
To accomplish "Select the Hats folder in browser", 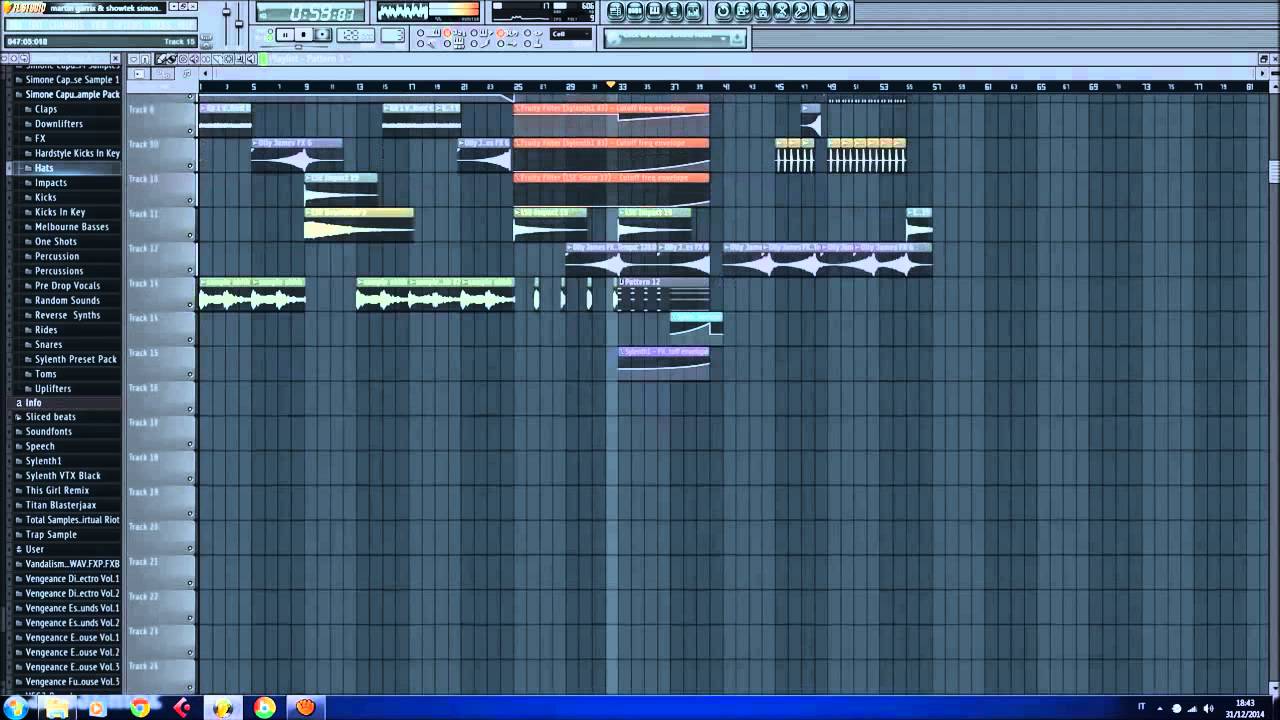I will pyautogui.click(x=44, y=168).
